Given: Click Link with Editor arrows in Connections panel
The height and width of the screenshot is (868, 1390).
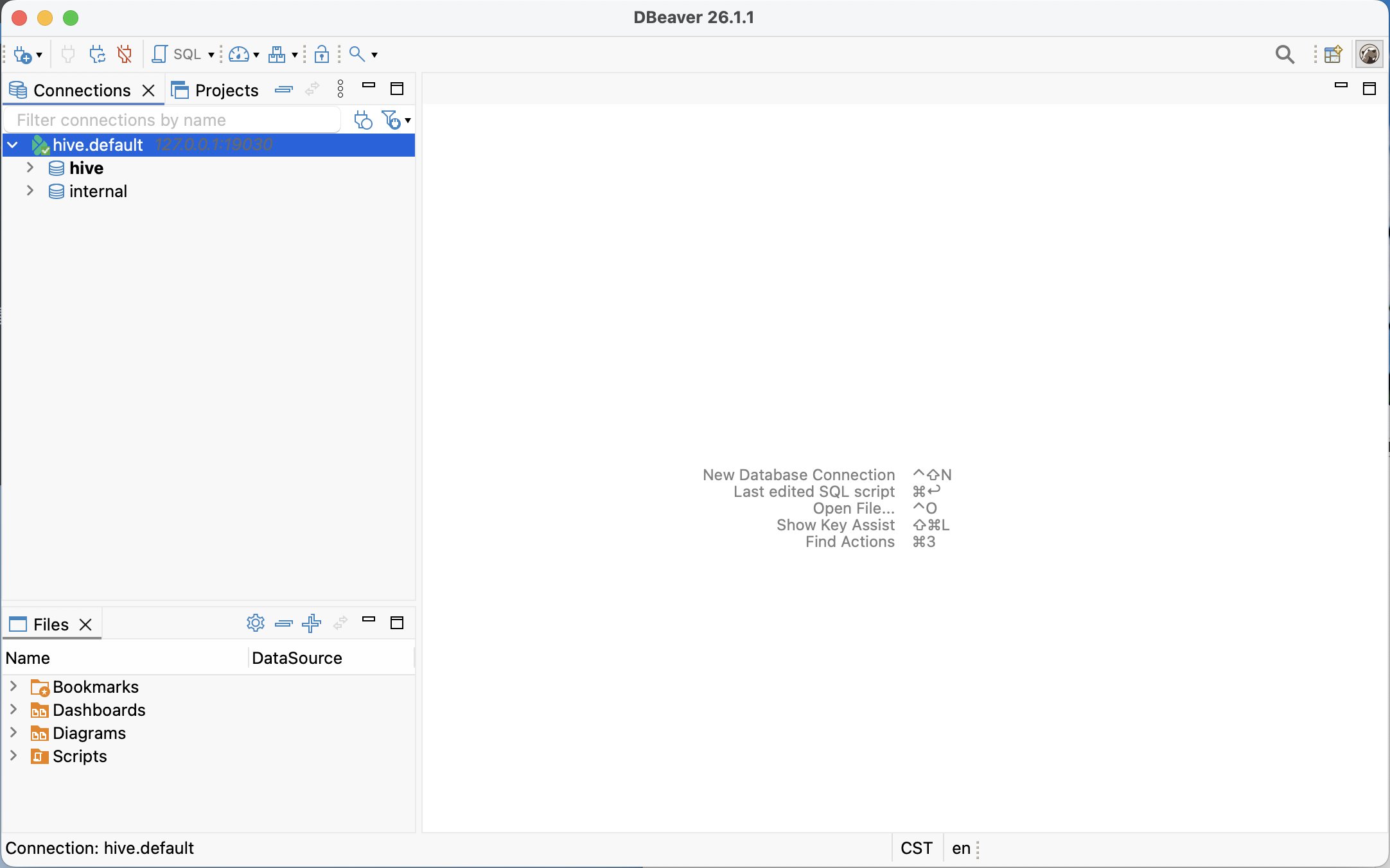Looking at the screenshot, I should [x=312, y=90].
